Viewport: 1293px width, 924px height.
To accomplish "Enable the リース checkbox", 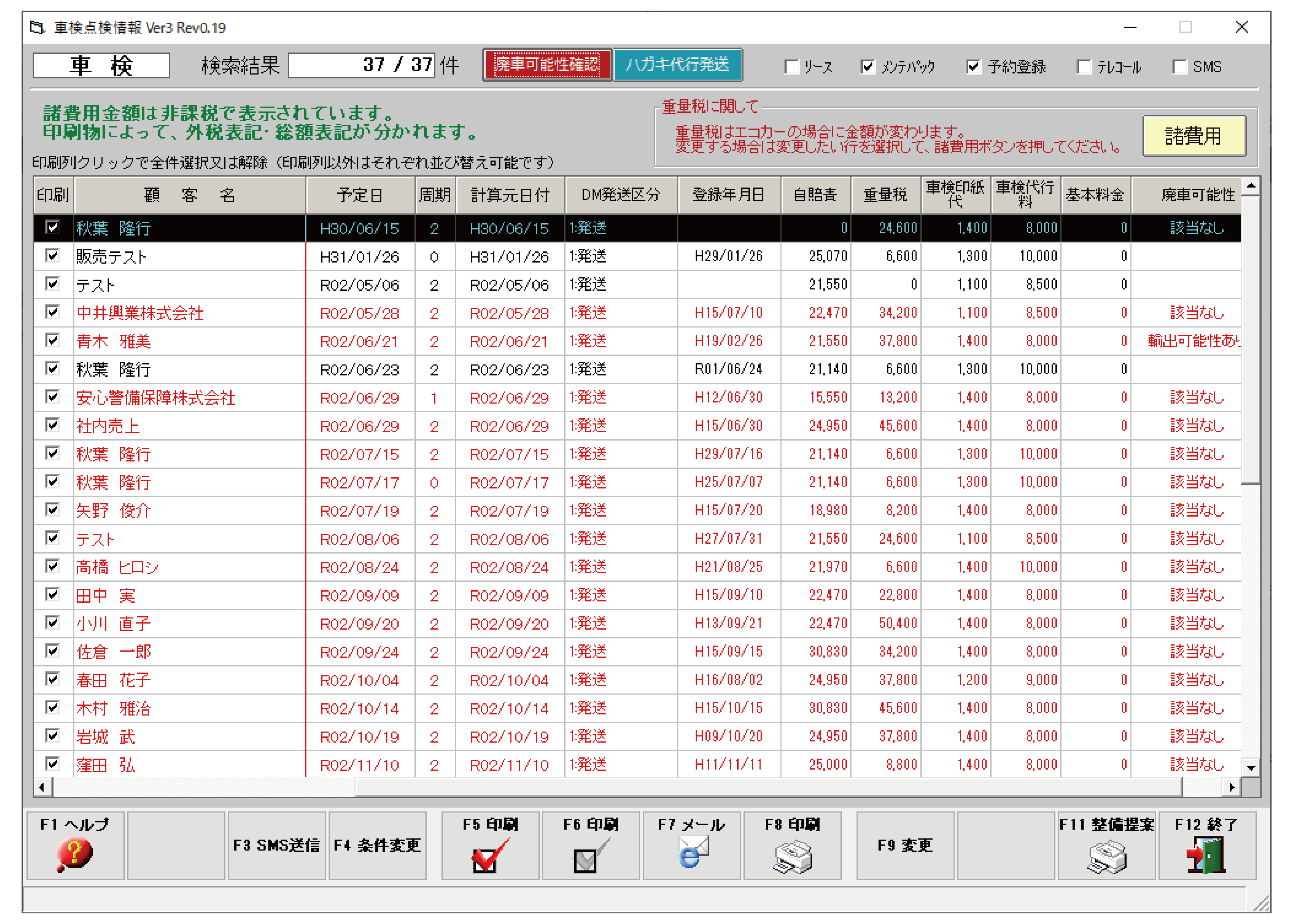I will pos(791,67).
